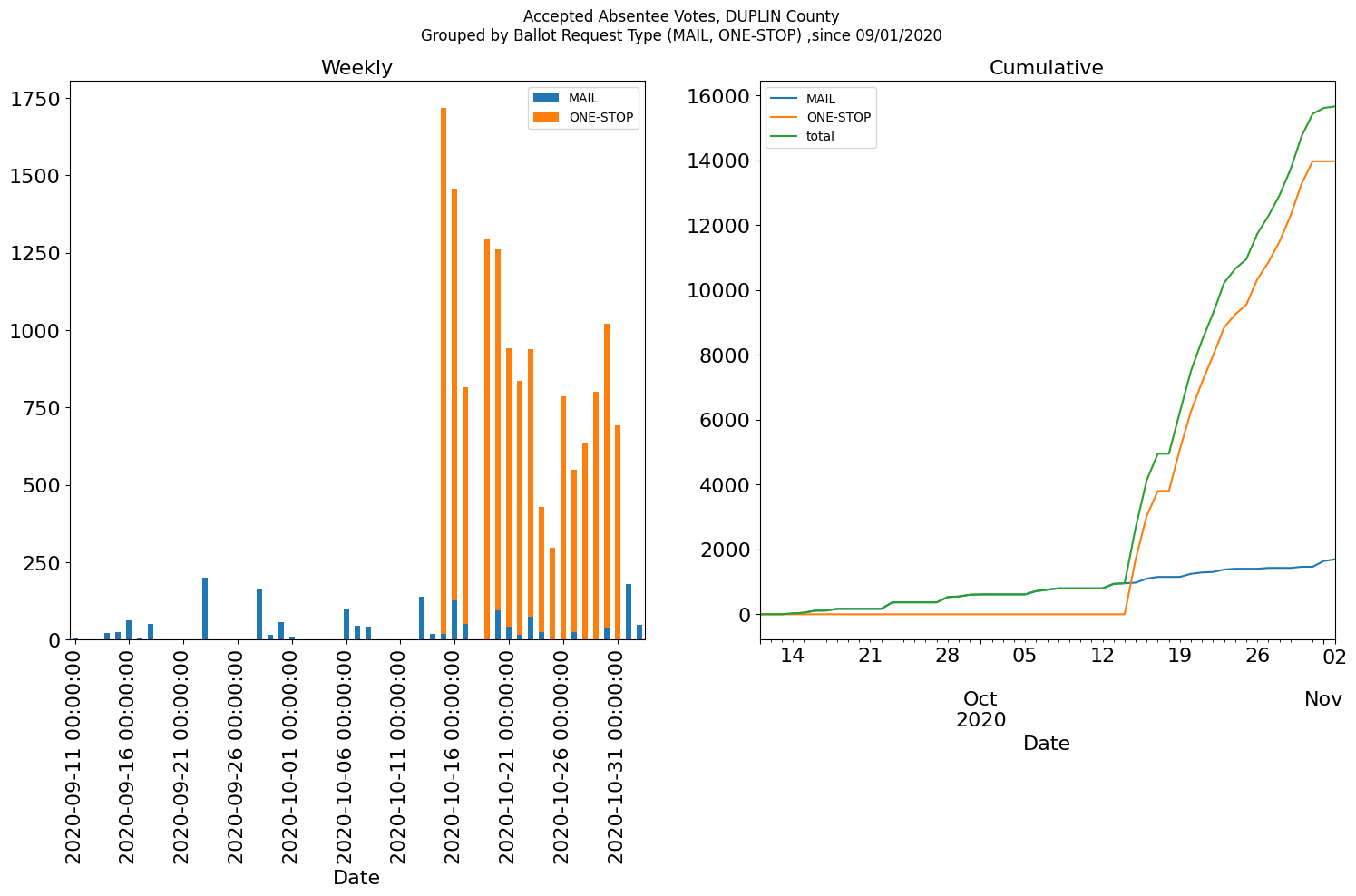The width and height of the screenshot is (1356, 896).
Task: Click the "05" tick on the Cumulative x-axis
Action: pyautogui.click(x=1025, y=655)
